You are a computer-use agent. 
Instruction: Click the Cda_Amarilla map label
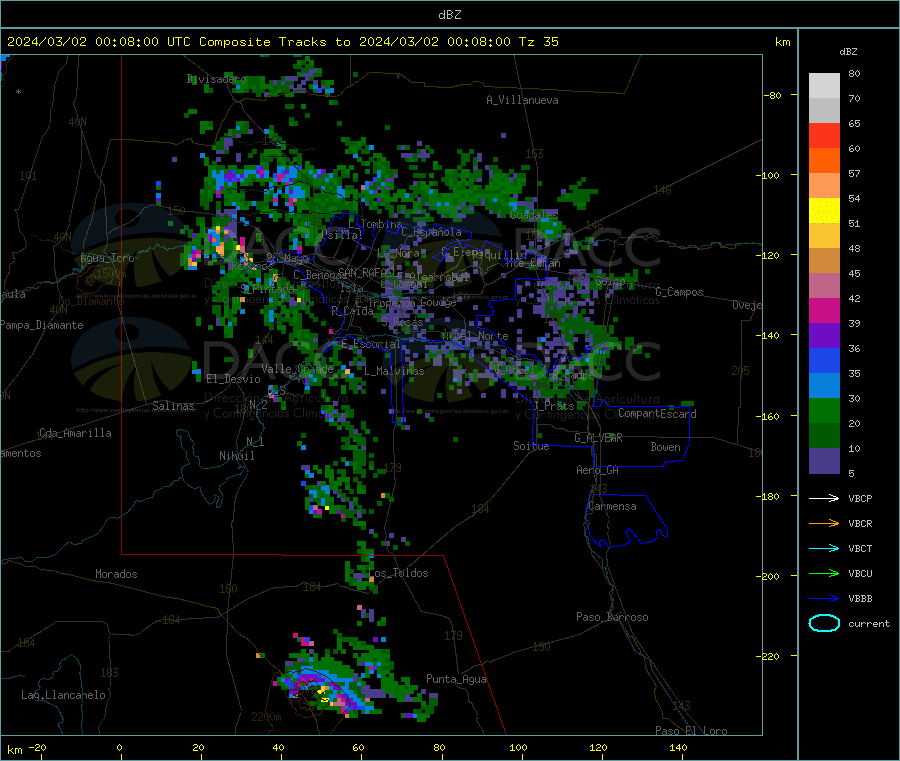[75, 433]
